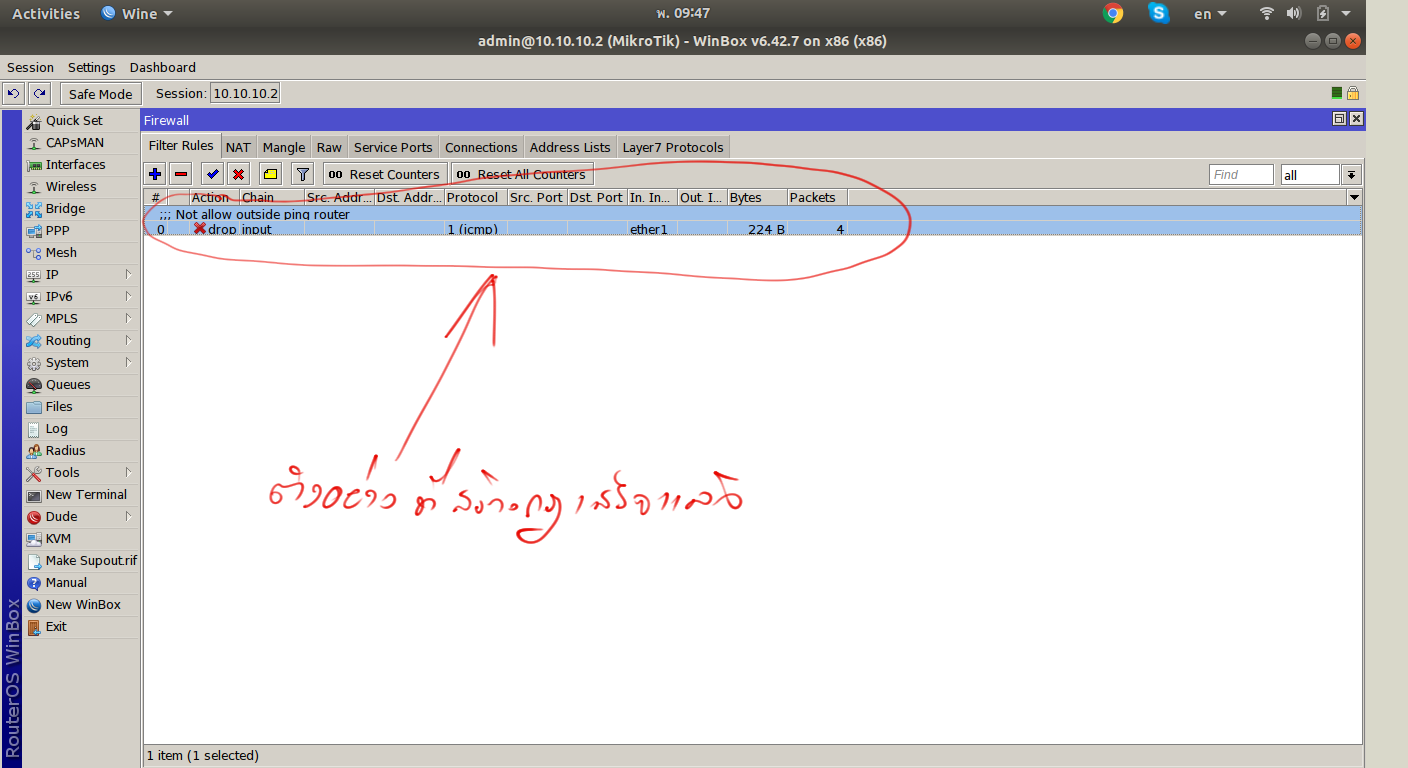The height and width of the screenshot is (768, 1408).
Task: Click Make Supout.rif in sidebar
Action: click(x=82, y=560)
